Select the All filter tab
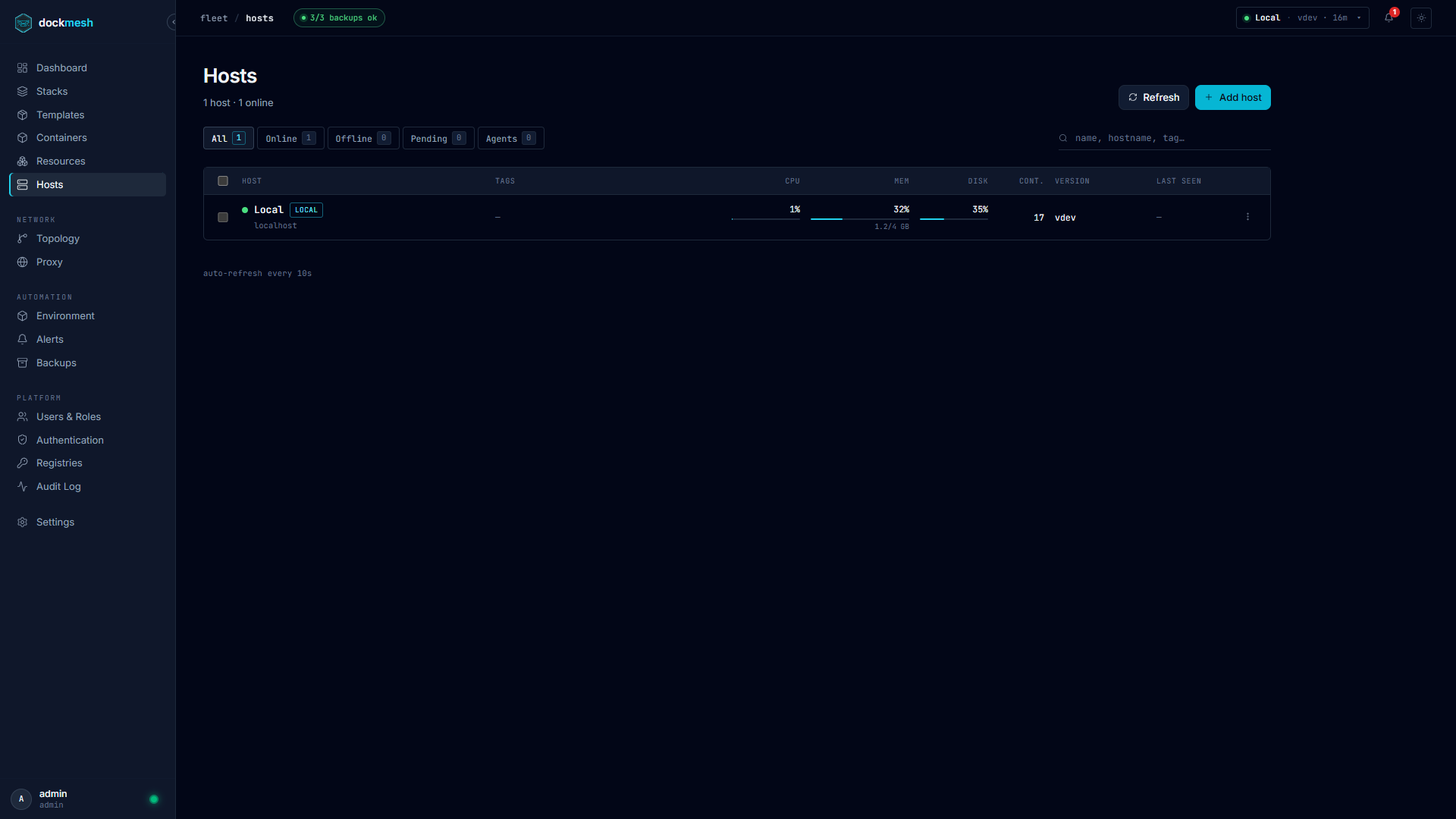Screen dimensions: 1456x819 point(228,138)
